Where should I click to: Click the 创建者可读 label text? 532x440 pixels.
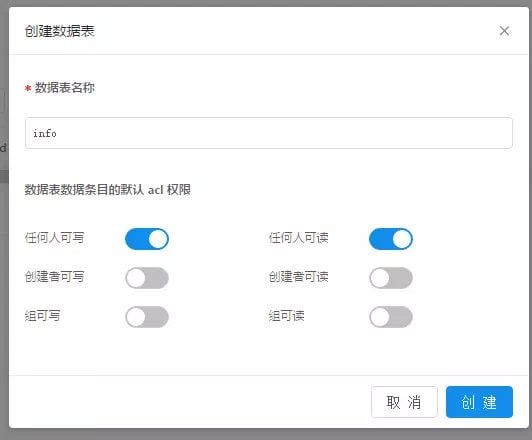(x=299, y=277)
